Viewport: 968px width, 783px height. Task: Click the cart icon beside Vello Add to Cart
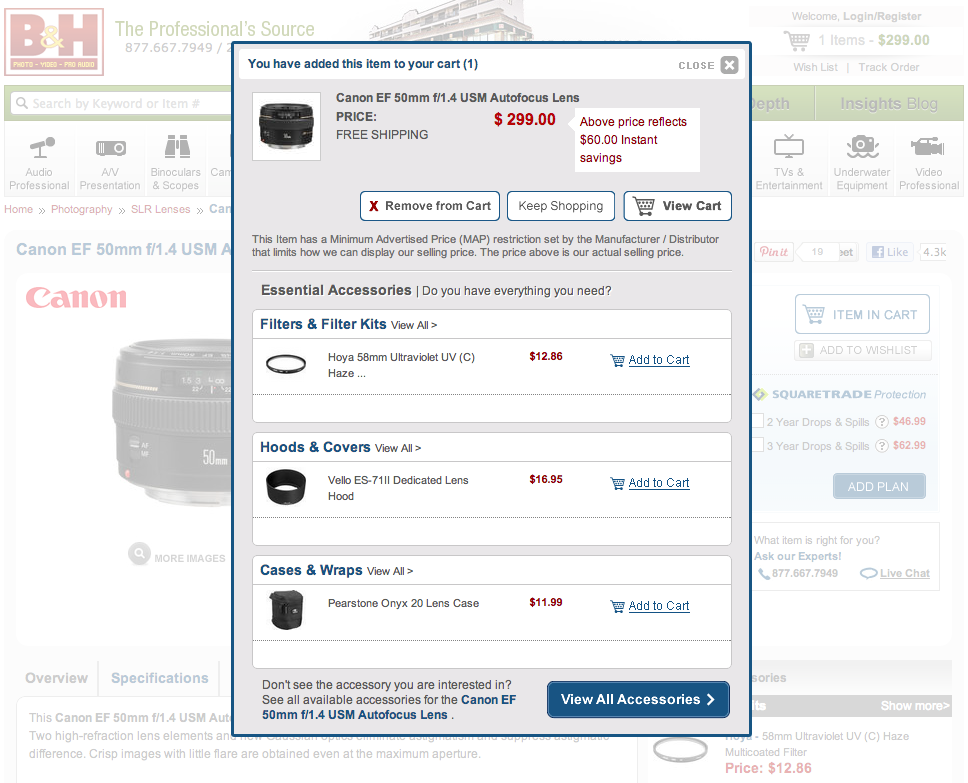click(x=617, y=484)
